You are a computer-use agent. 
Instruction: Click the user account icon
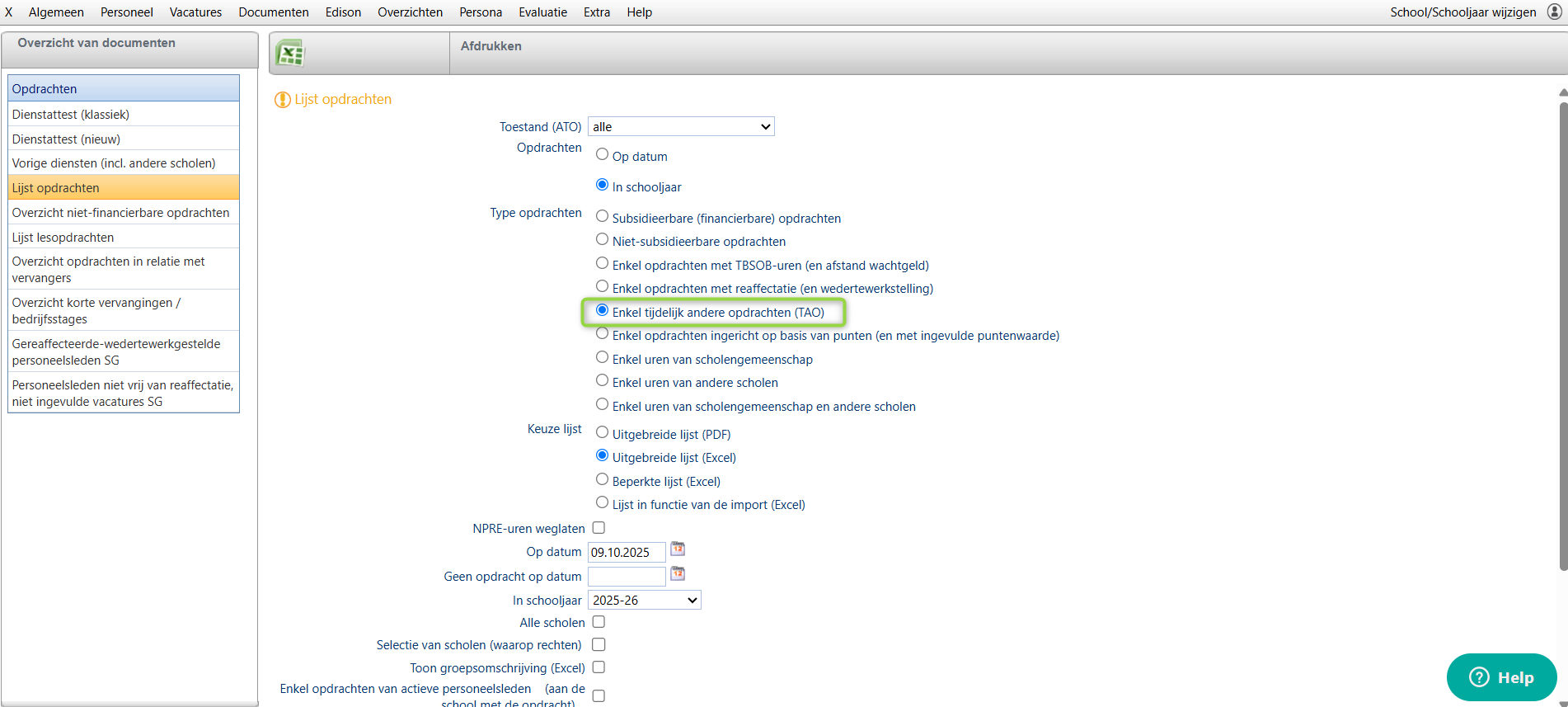[1555, 12]
